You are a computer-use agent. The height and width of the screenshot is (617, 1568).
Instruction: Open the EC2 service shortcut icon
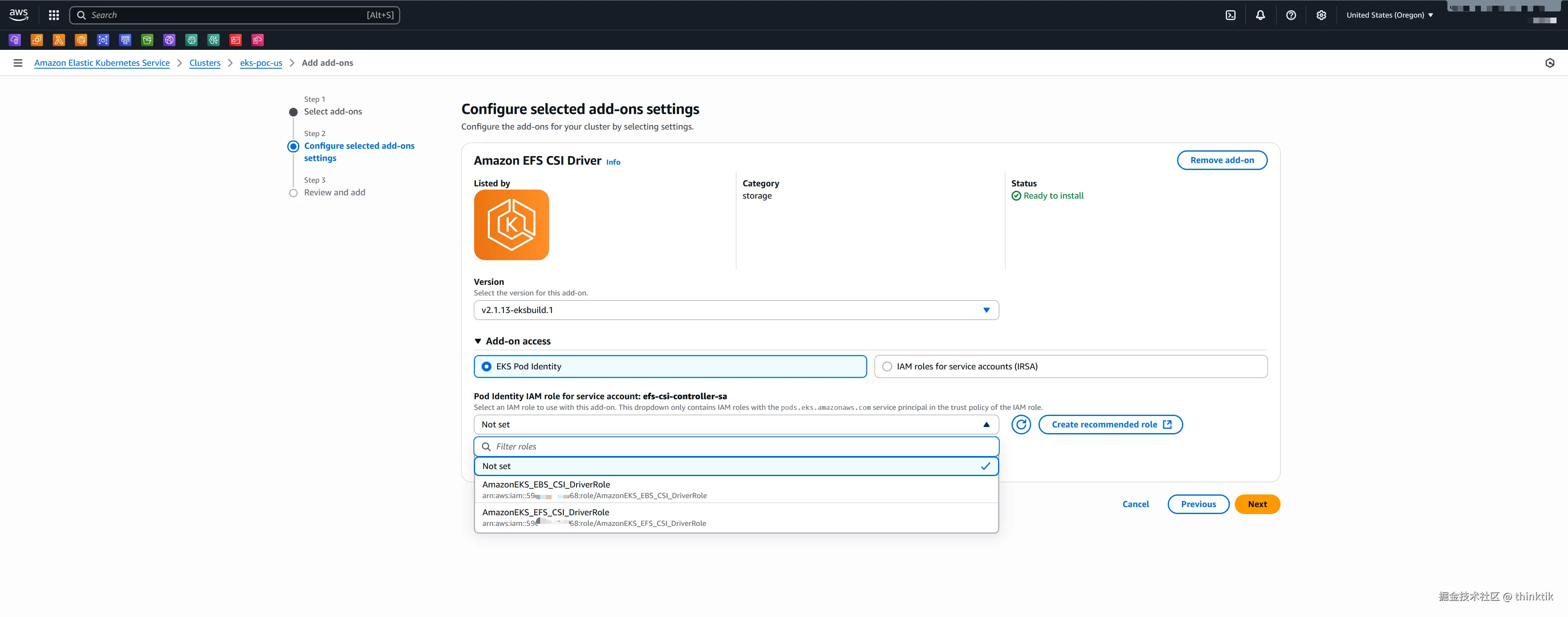coord(36,40)
